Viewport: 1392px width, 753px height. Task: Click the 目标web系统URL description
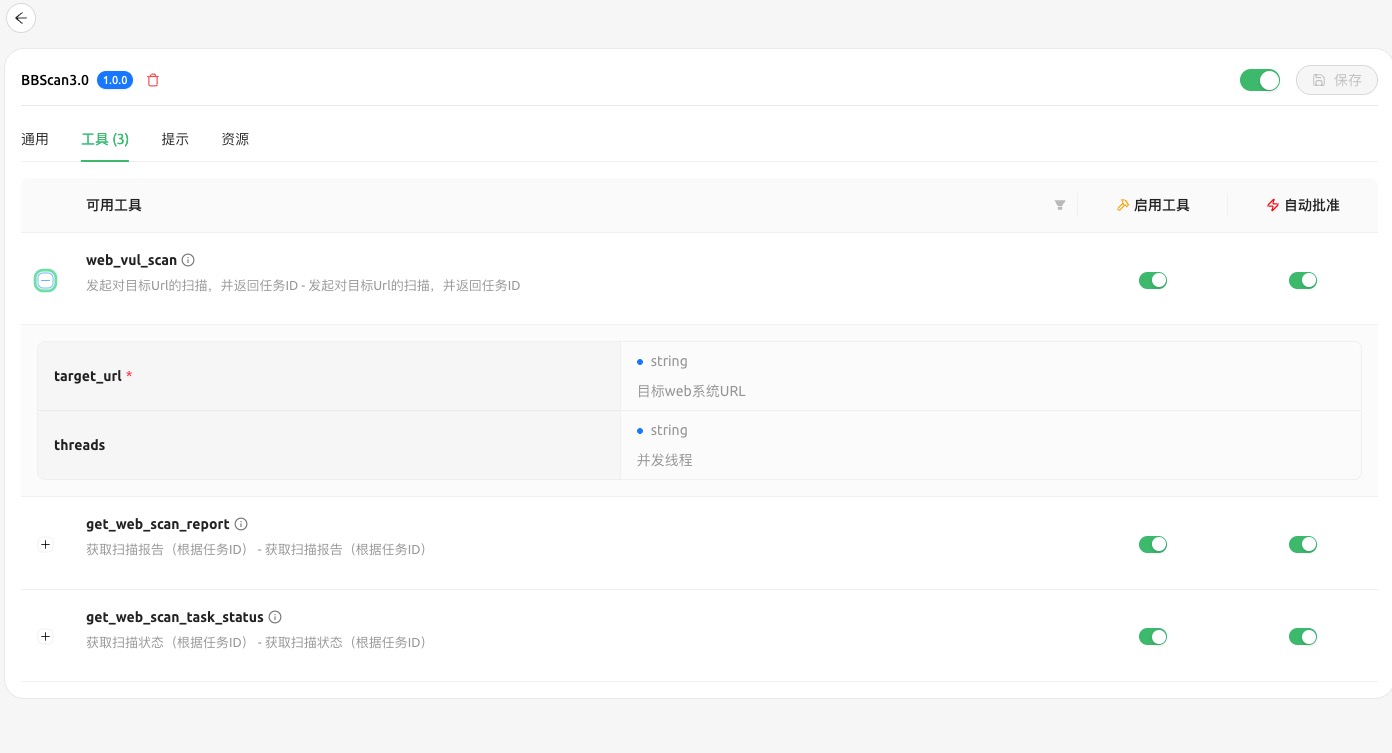[691, 391]
